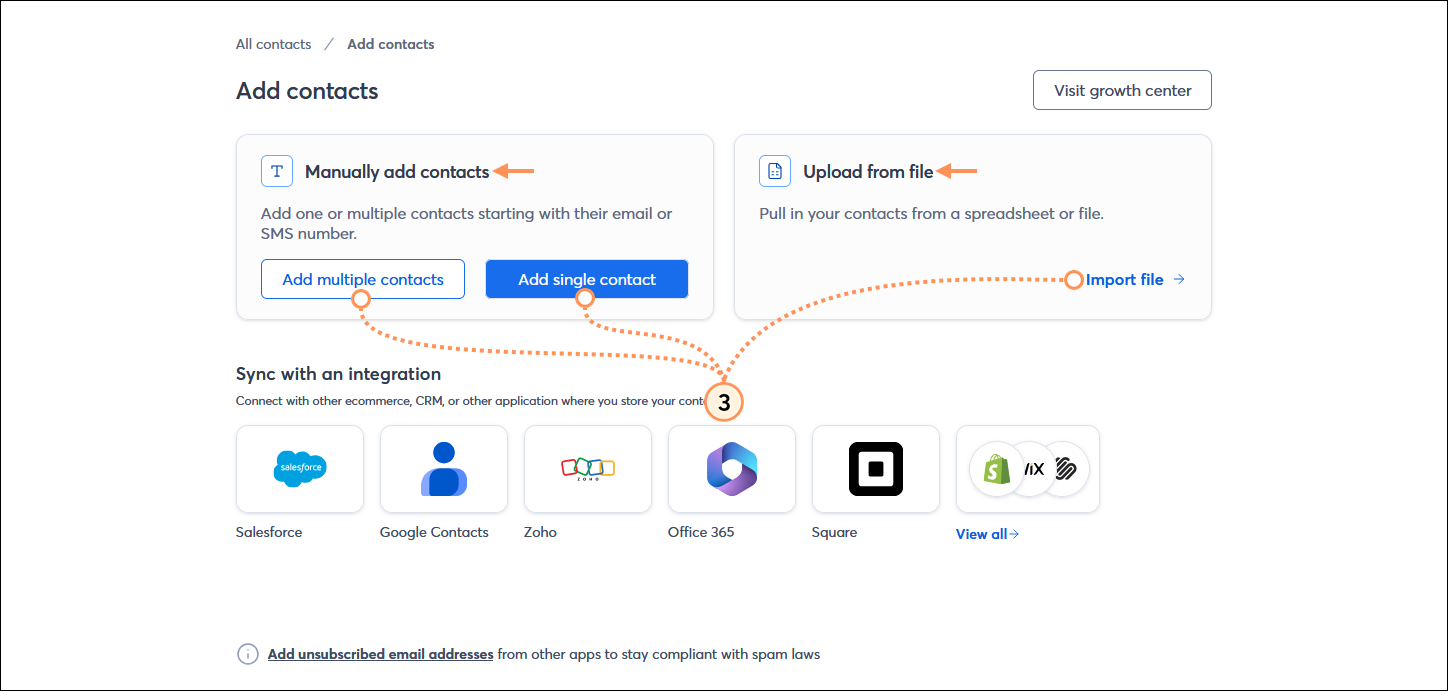Click the Add single contact button

(587, 279)
